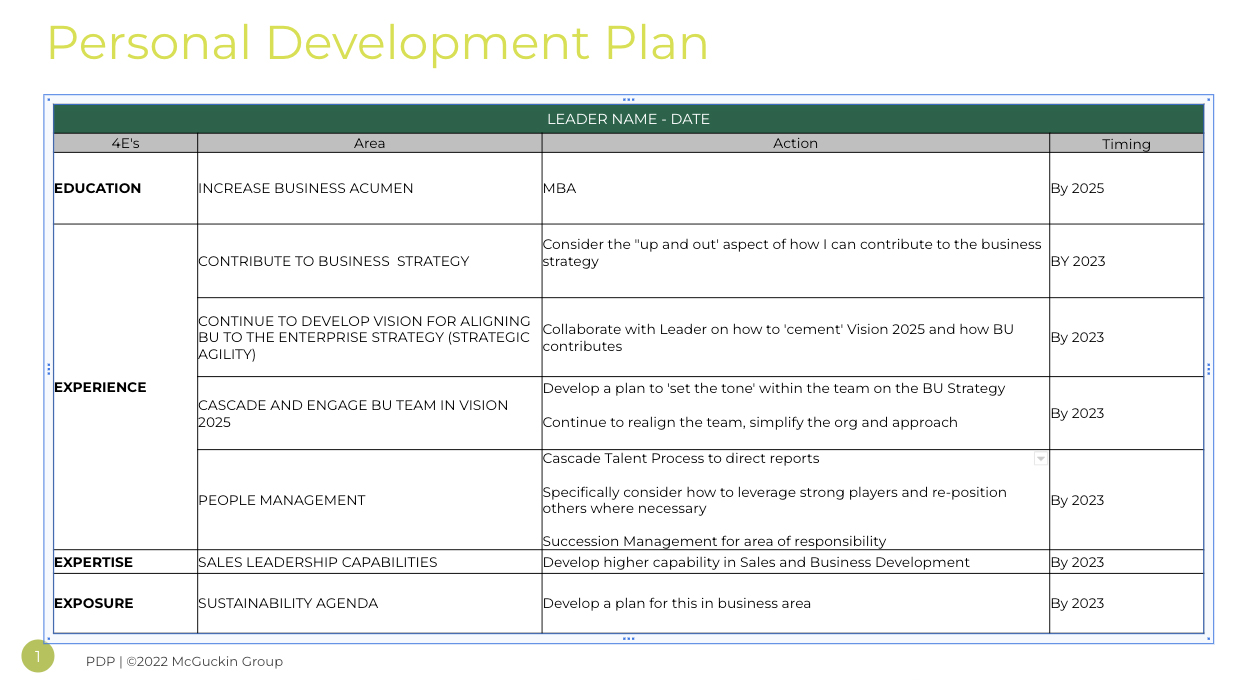Click the 'CASCADE AND ENGAGE BU TEAM' area cell
Image resolution: width=1241 pixels, height=691 pixels.
[x=370, y=413]
